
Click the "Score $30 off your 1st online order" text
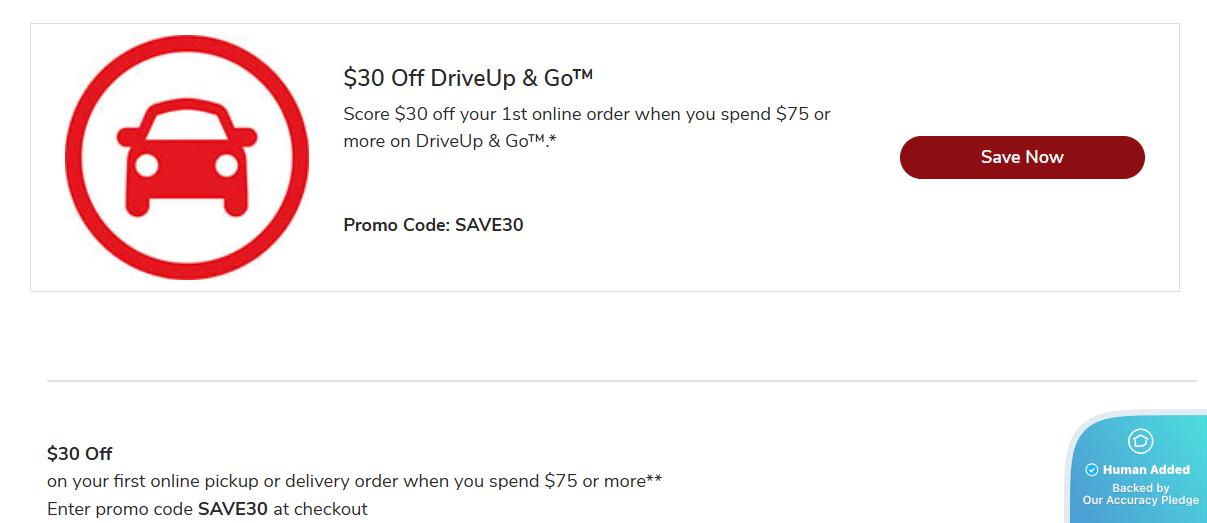[x=487, y=114]
